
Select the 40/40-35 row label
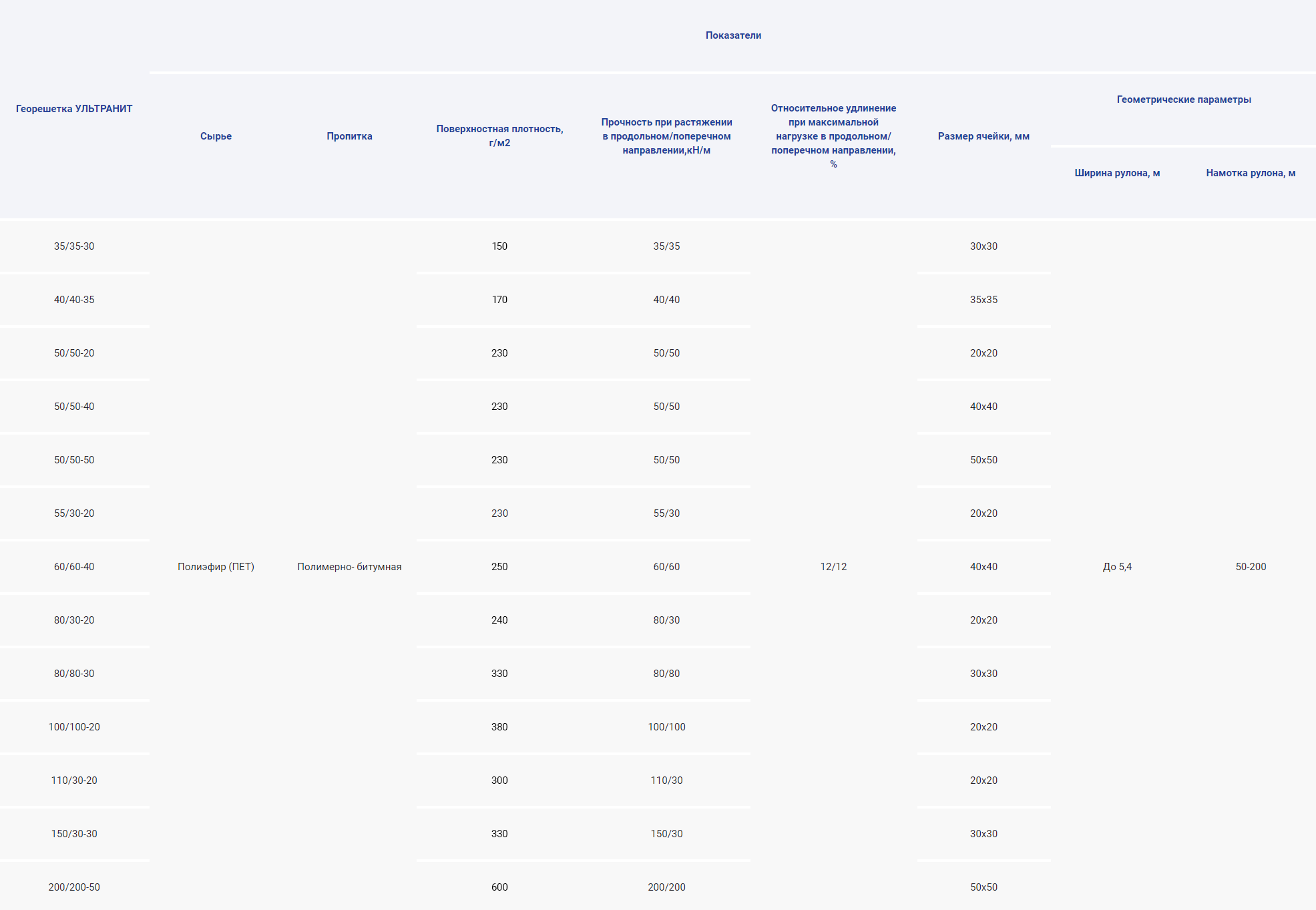tap(74, 300)
